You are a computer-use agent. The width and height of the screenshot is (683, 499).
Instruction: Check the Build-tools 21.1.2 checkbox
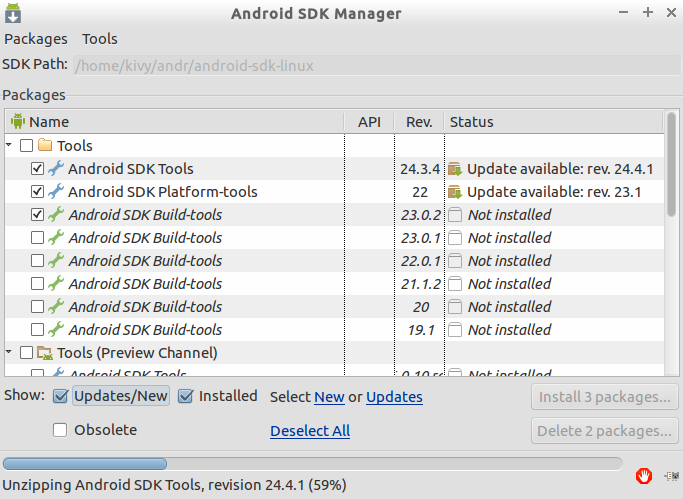(x=37, y=284)
